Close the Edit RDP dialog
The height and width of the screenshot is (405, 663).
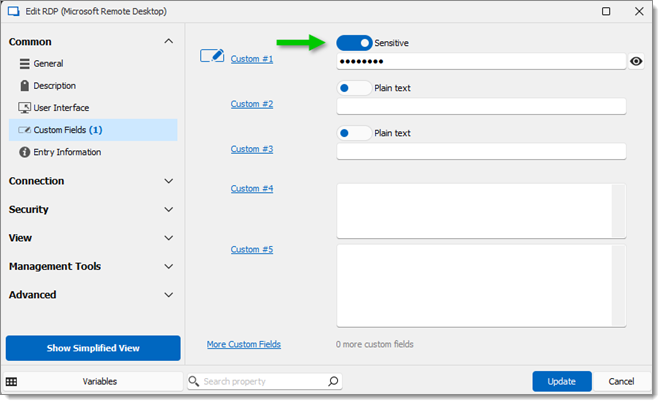pos(639,11)
